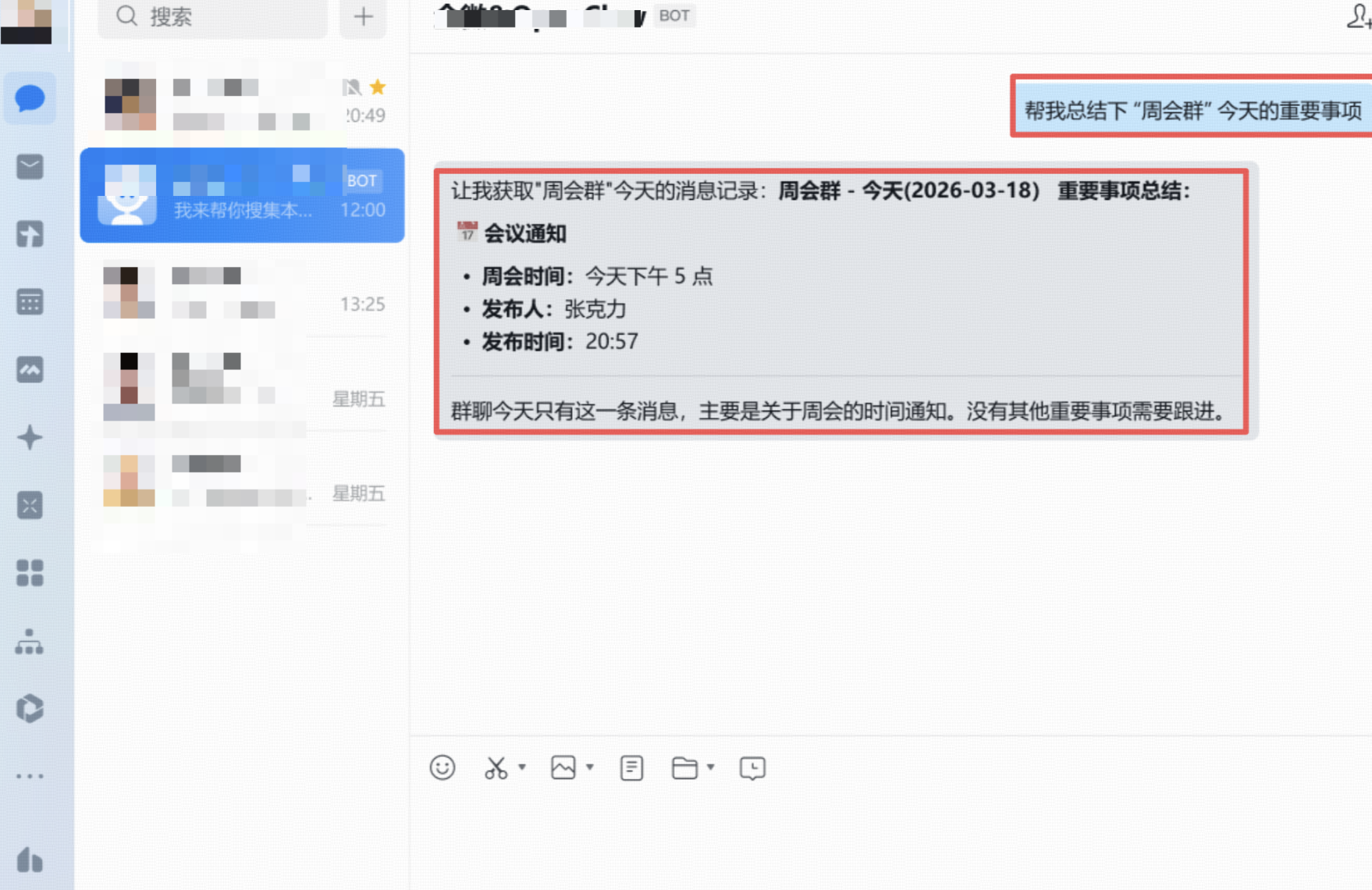The height and width of the screenshot is (890, 1372).
Task: Open the Cloud drive icon in sidebar
Action: (x=30, y=370)
